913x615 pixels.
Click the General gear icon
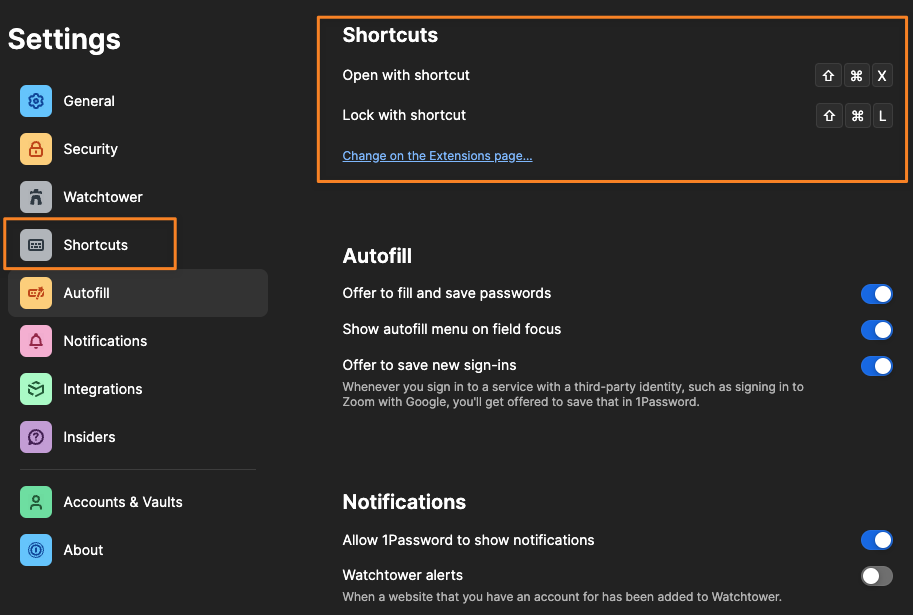[36, 101]
